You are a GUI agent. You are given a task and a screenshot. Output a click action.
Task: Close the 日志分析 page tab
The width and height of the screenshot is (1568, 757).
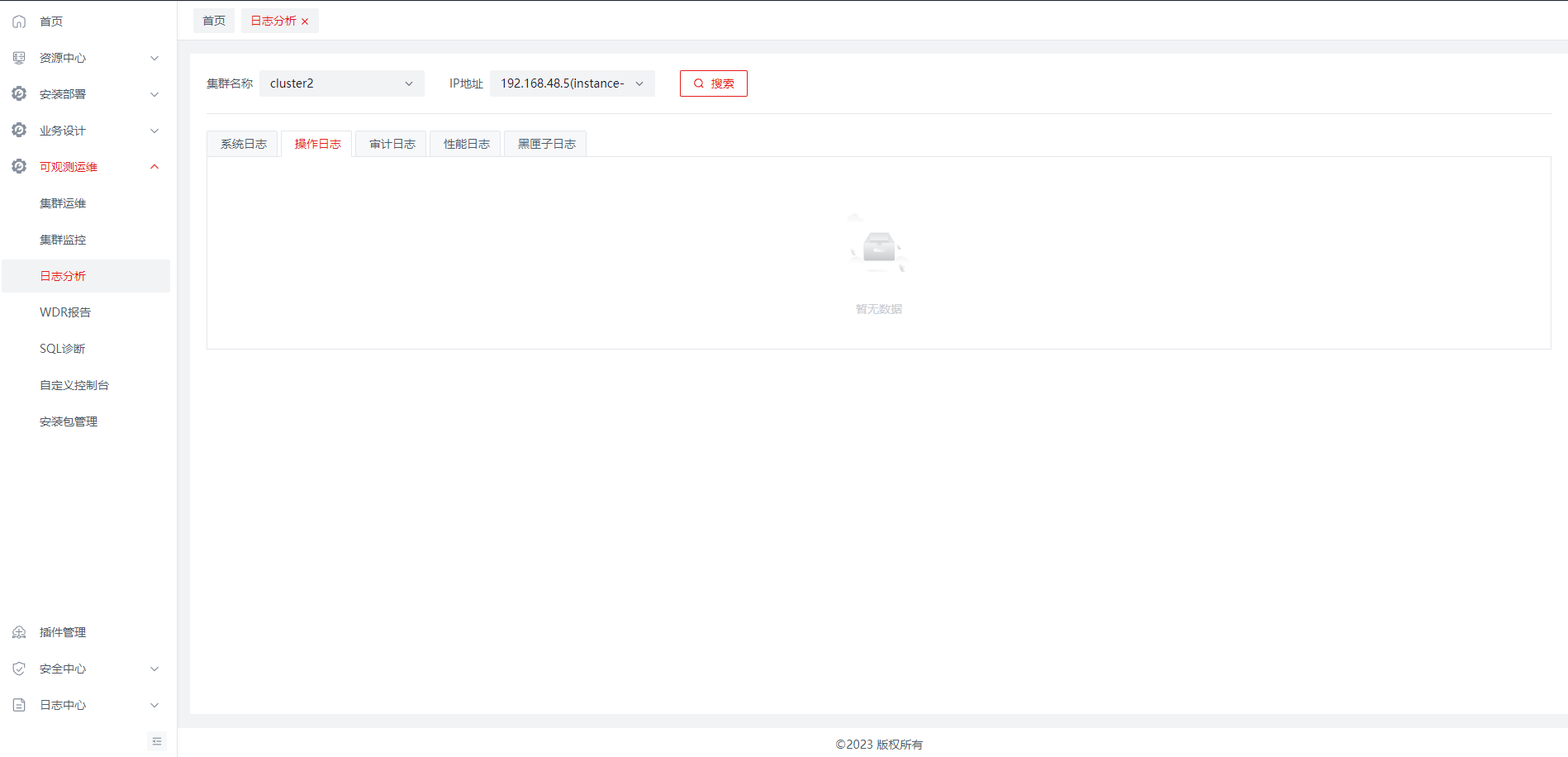(305, 21)
